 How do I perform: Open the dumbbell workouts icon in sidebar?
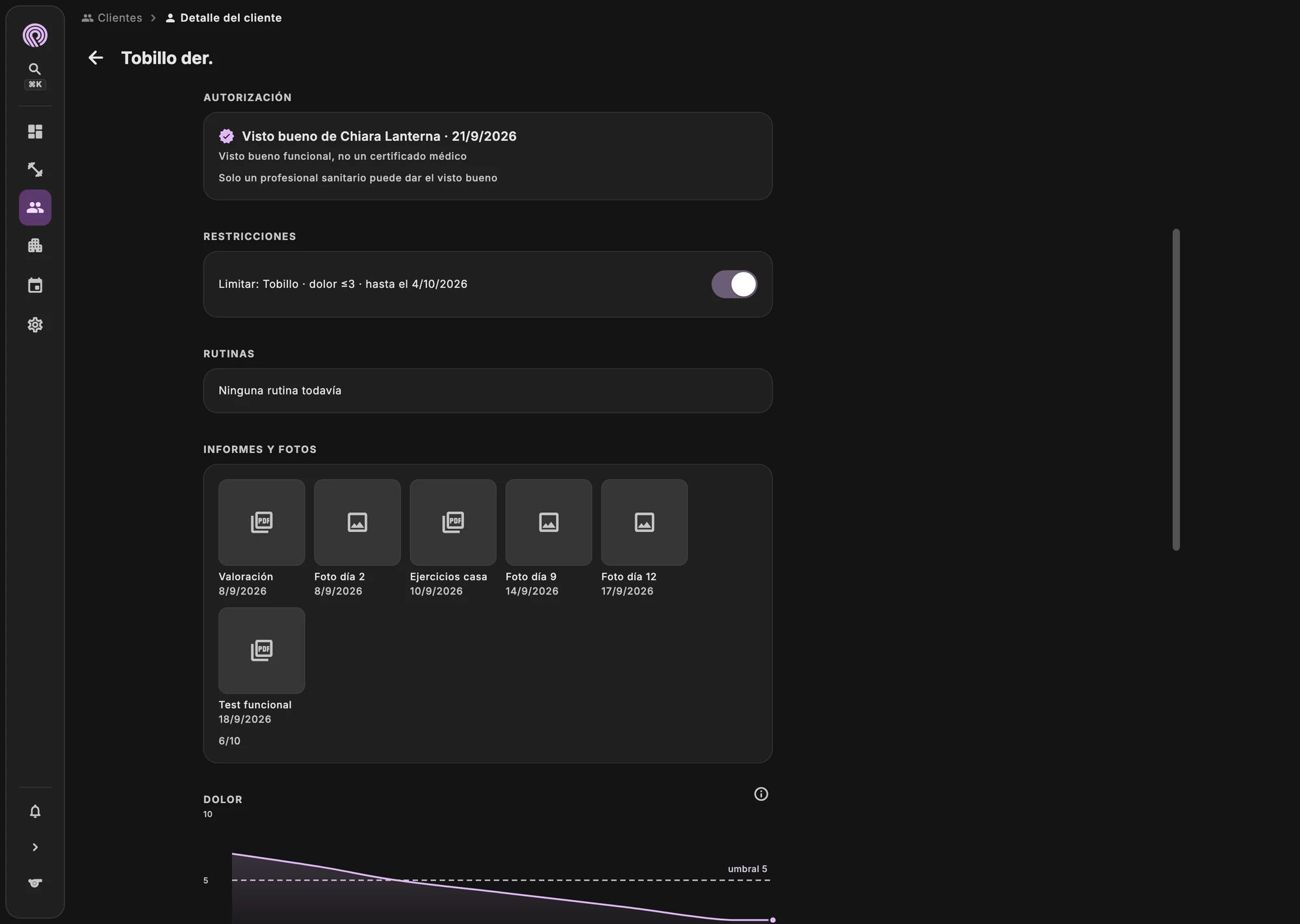pos(35,170)
